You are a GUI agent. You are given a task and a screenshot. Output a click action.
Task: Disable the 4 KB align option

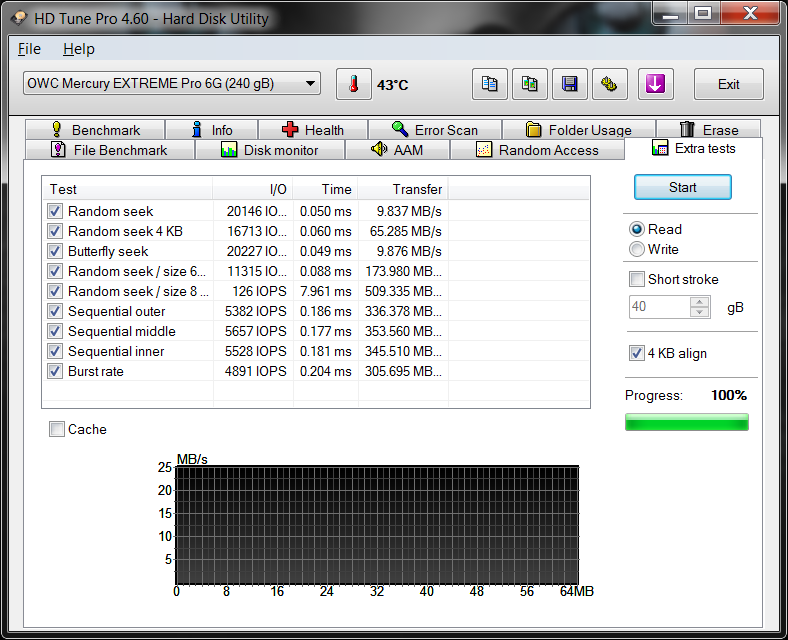pos(637,353)
